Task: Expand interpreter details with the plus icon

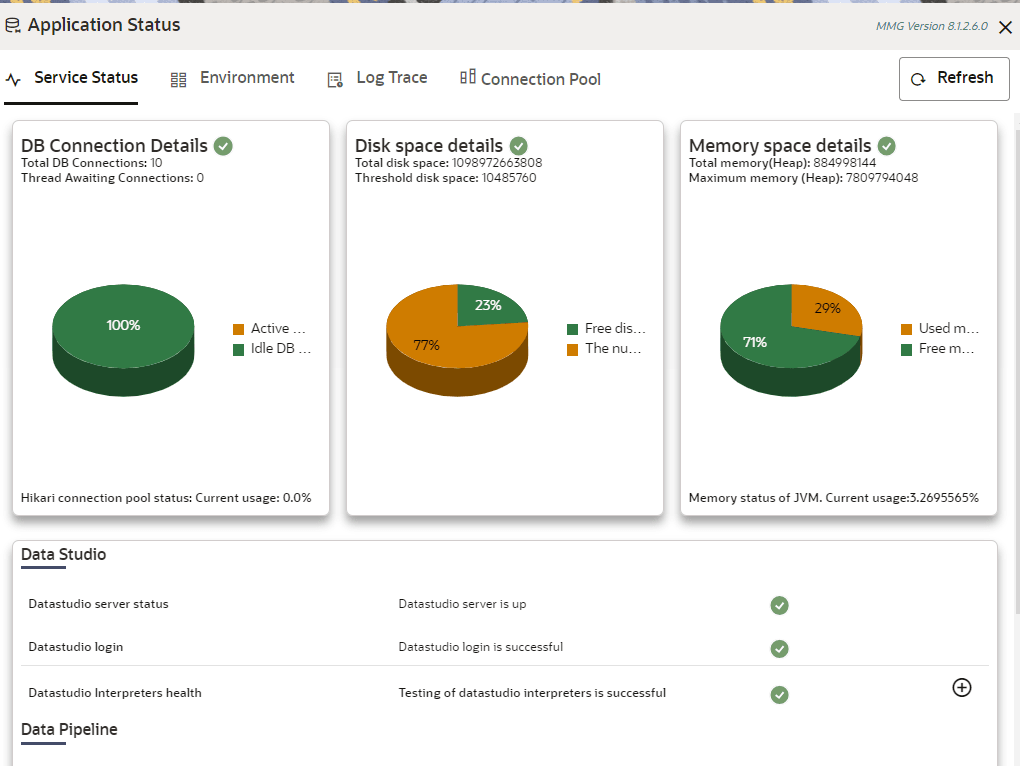Action: 961,687
